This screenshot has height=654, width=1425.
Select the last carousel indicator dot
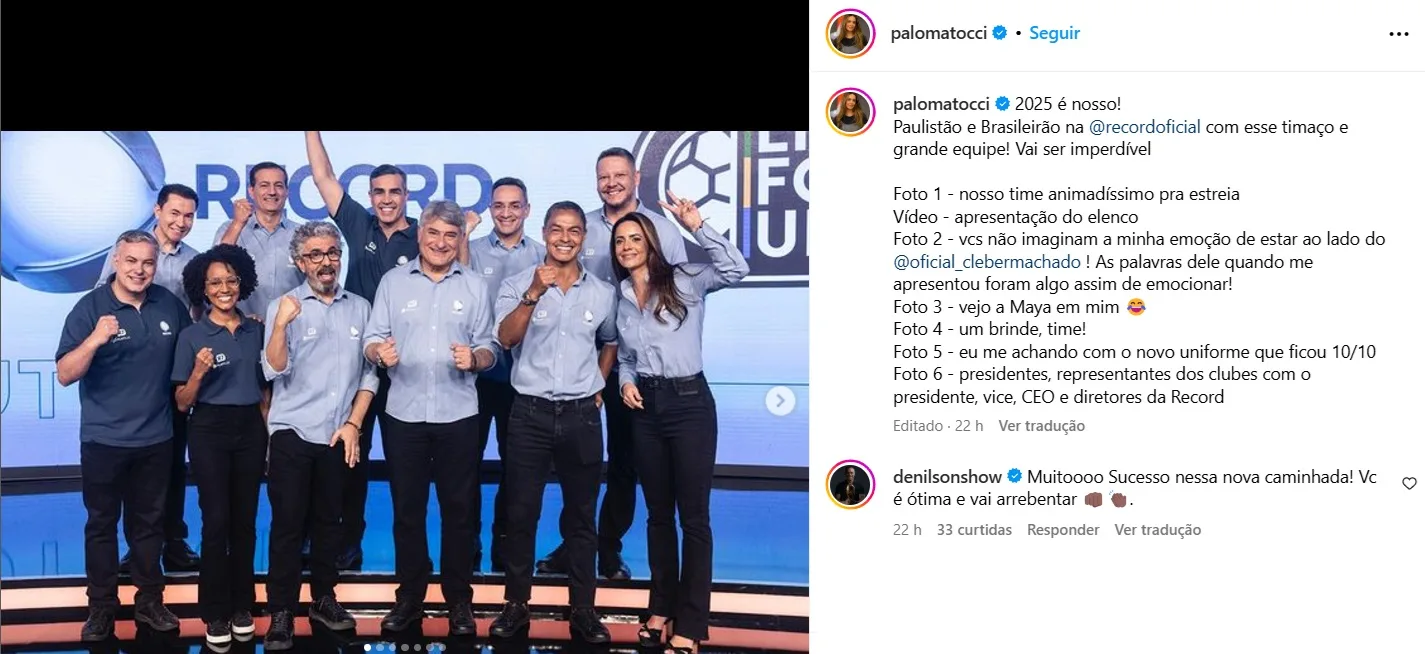(442, 648)
